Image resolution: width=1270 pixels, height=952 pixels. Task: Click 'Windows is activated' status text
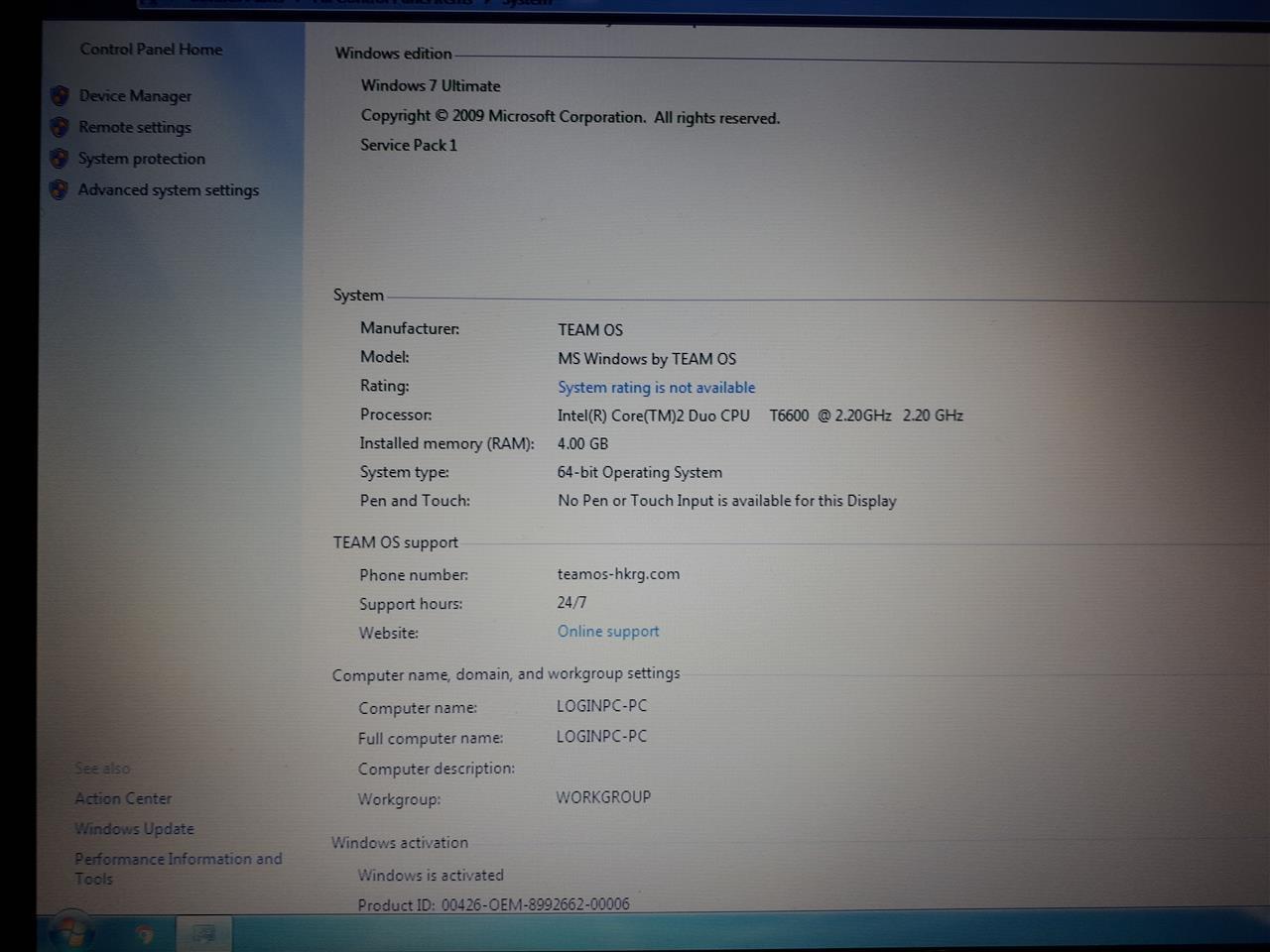(x=431, y=876)
